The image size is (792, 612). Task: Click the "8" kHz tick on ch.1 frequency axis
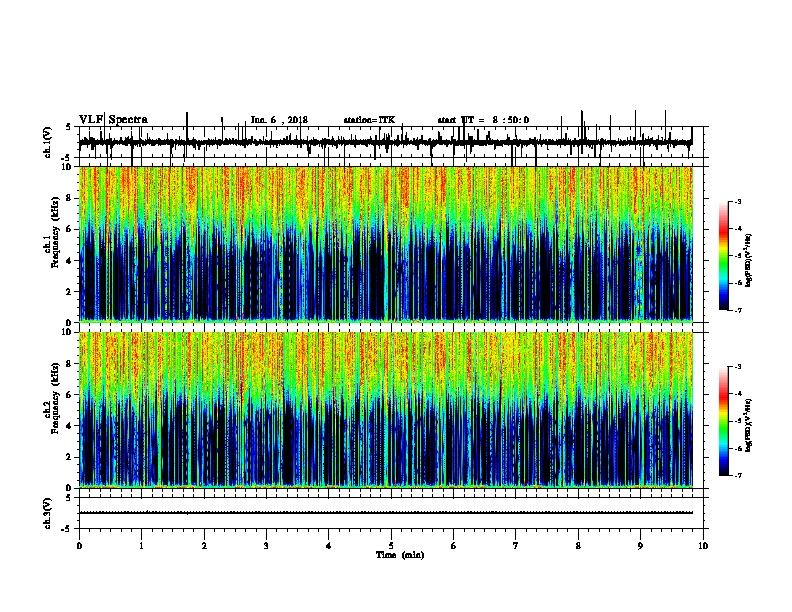(x=69, y=198)
